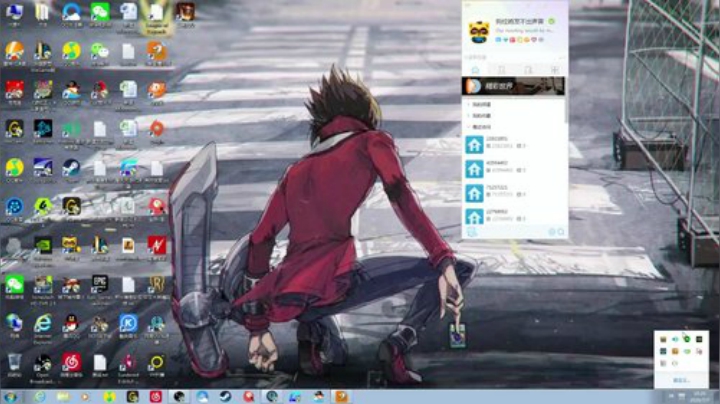The width and height of the screenshot is (720, 404).
Task: Open the green hexagon desktop shortcut
Action: point(43,209)
